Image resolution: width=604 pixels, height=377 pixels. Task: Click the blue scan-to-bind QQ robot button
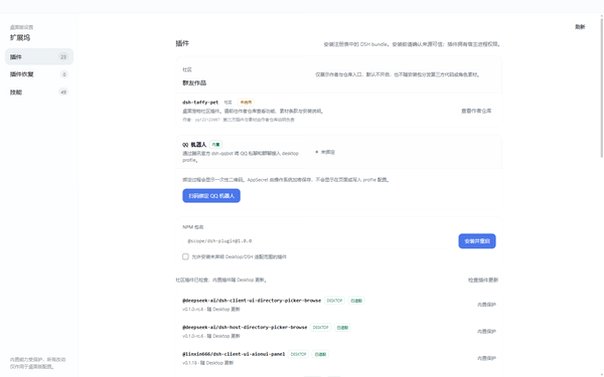[211, 196]
